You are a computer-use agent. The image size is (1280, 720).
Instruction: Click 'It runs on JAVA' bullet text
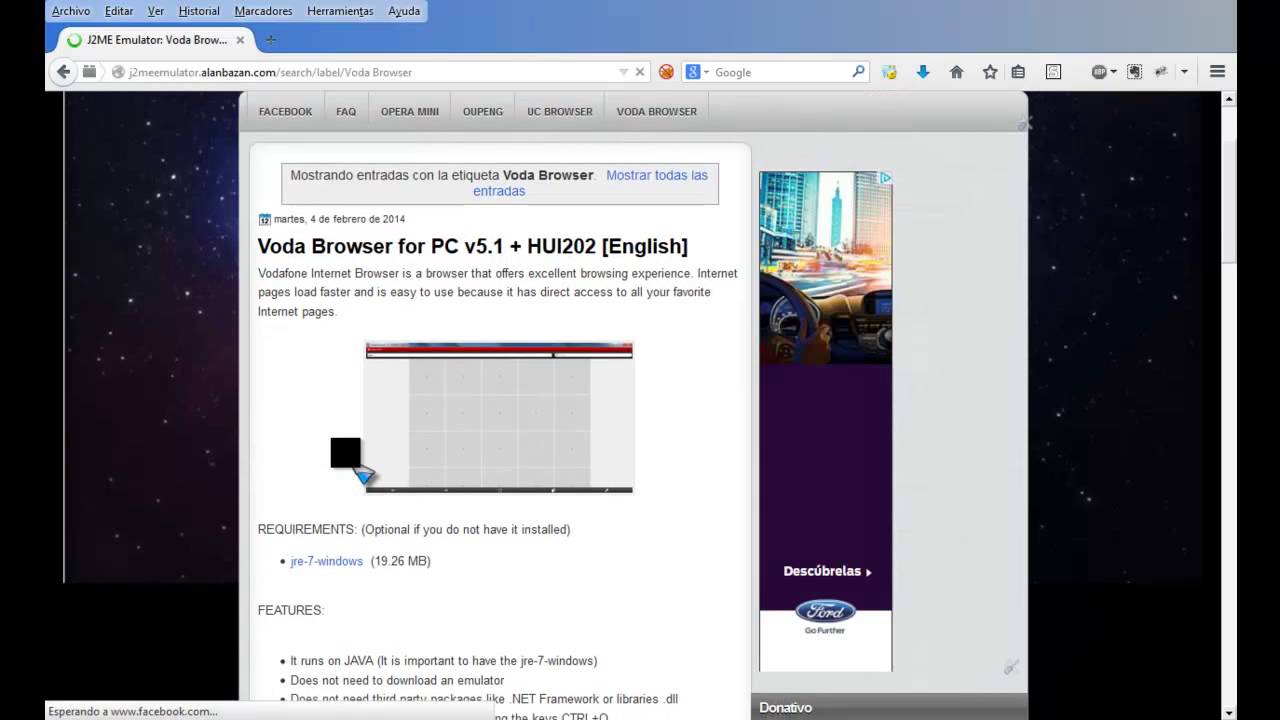click(444, 661)
